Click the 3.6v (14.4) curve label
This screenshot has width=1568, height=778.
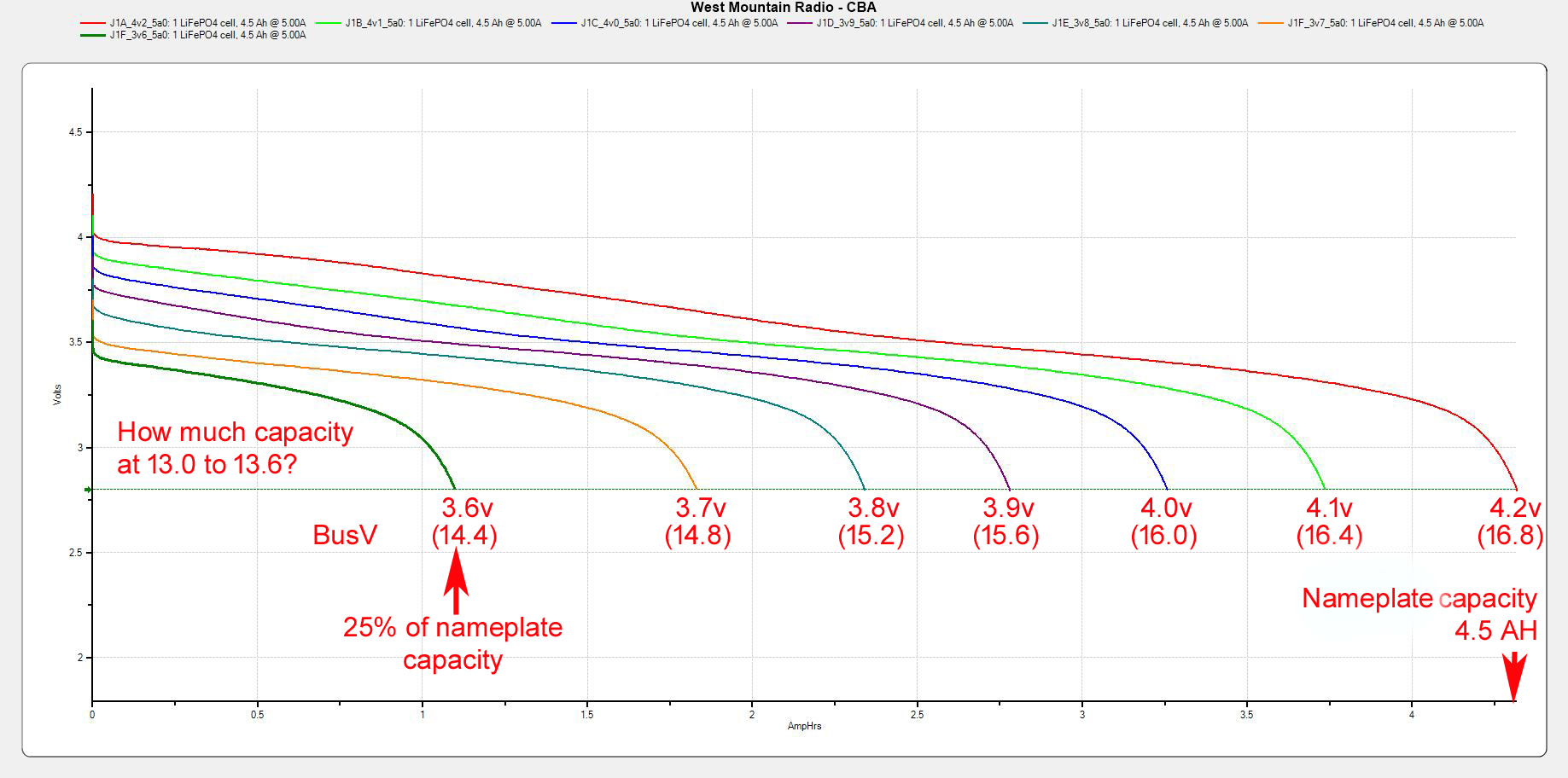pyautogui.click(x=465, y=521)
